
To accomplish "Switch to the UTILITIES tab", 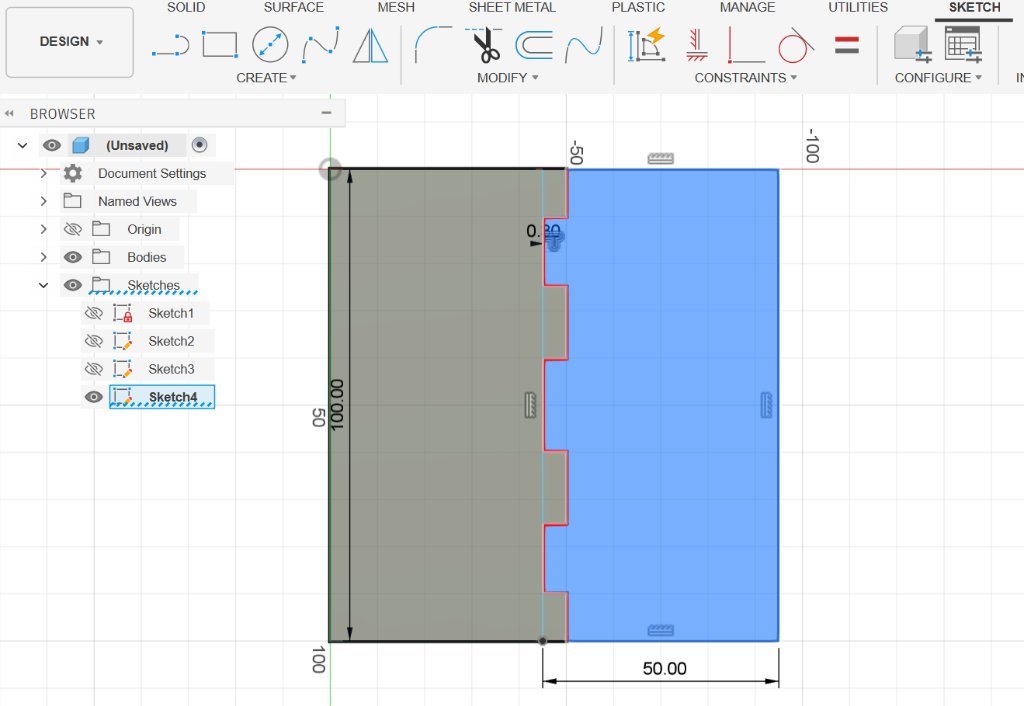I will (x=858, y=7).
